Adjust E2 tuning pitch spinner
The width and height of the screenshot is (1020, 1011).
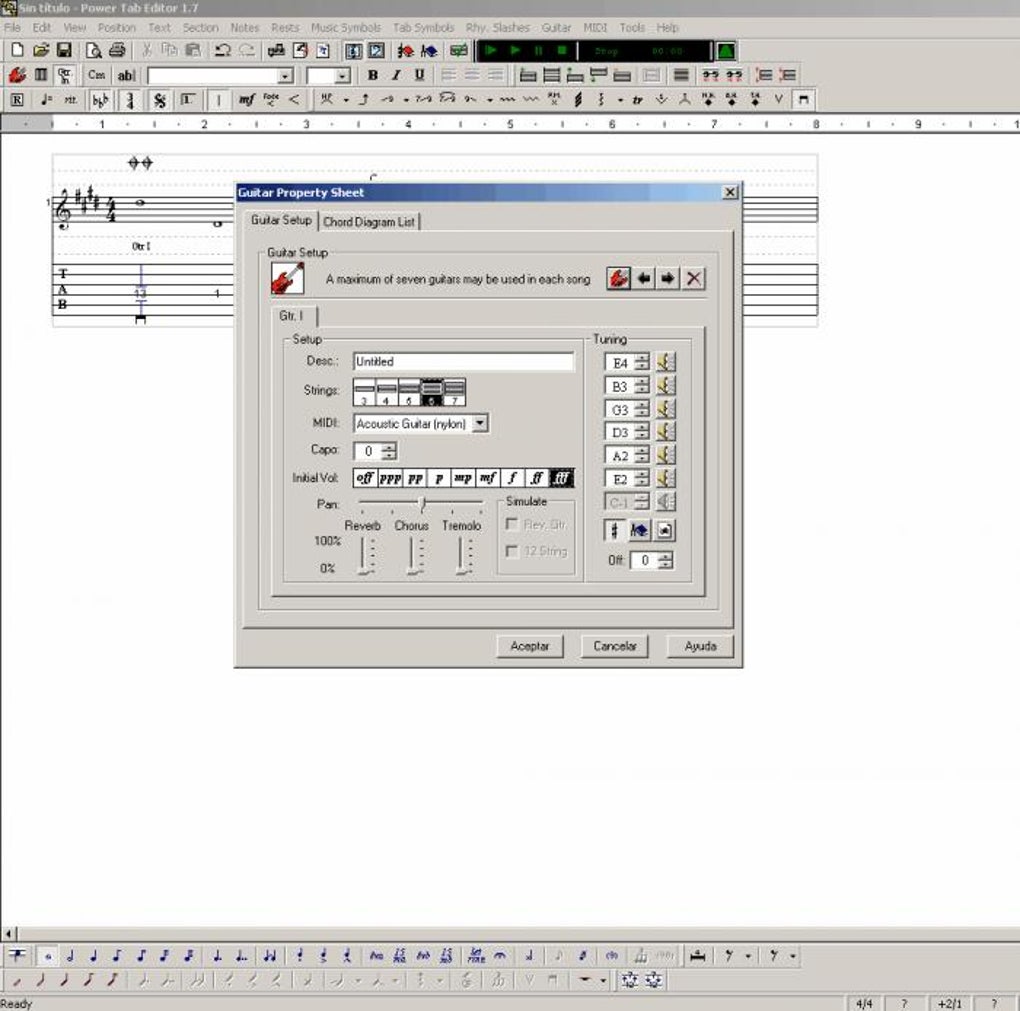pos(641,479)
